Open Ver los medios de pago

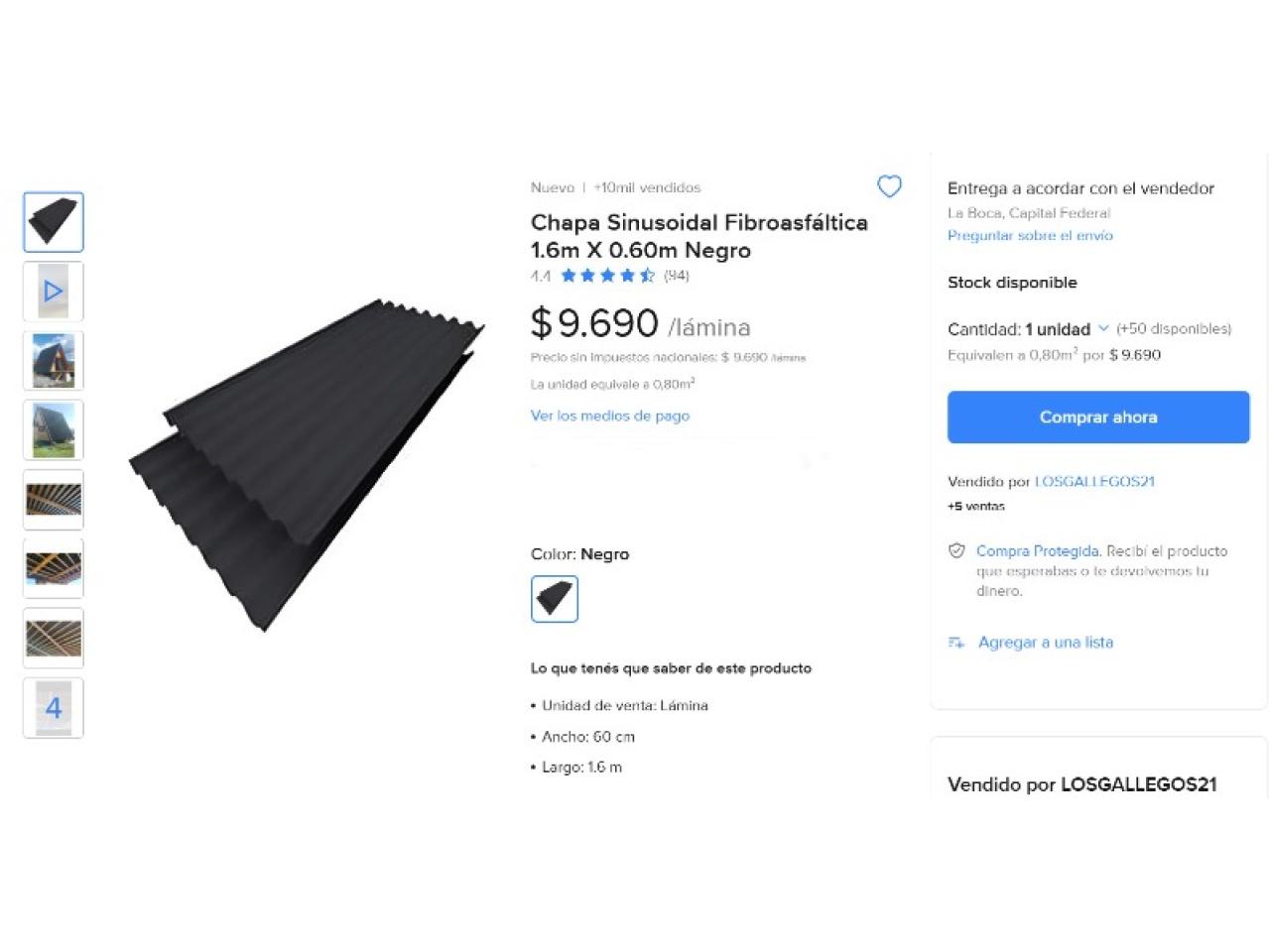point(610,416)
